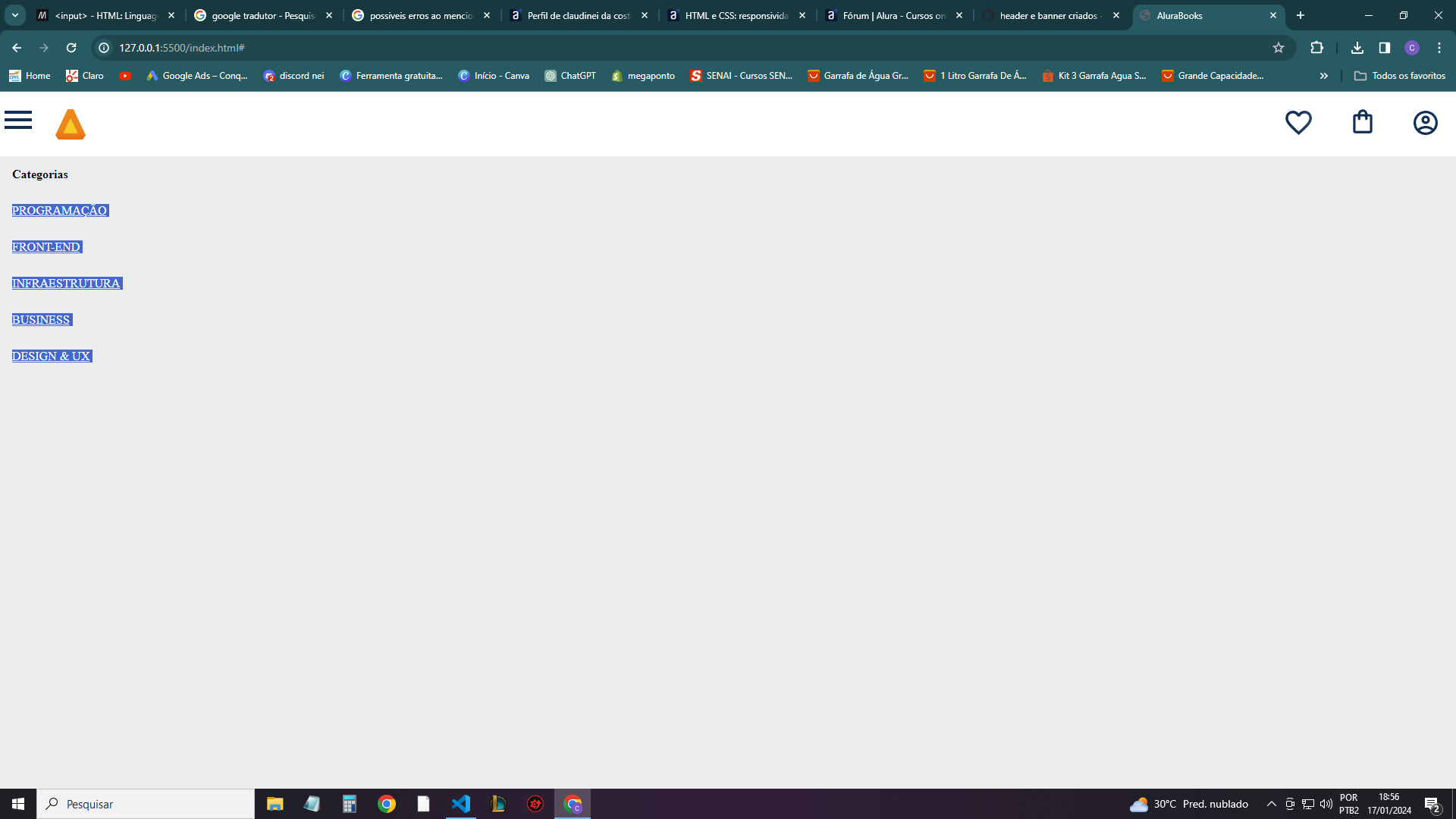Screen dimensions: 1456x819
Task: Open the user profile icon
Action: tap(1426, 123)
